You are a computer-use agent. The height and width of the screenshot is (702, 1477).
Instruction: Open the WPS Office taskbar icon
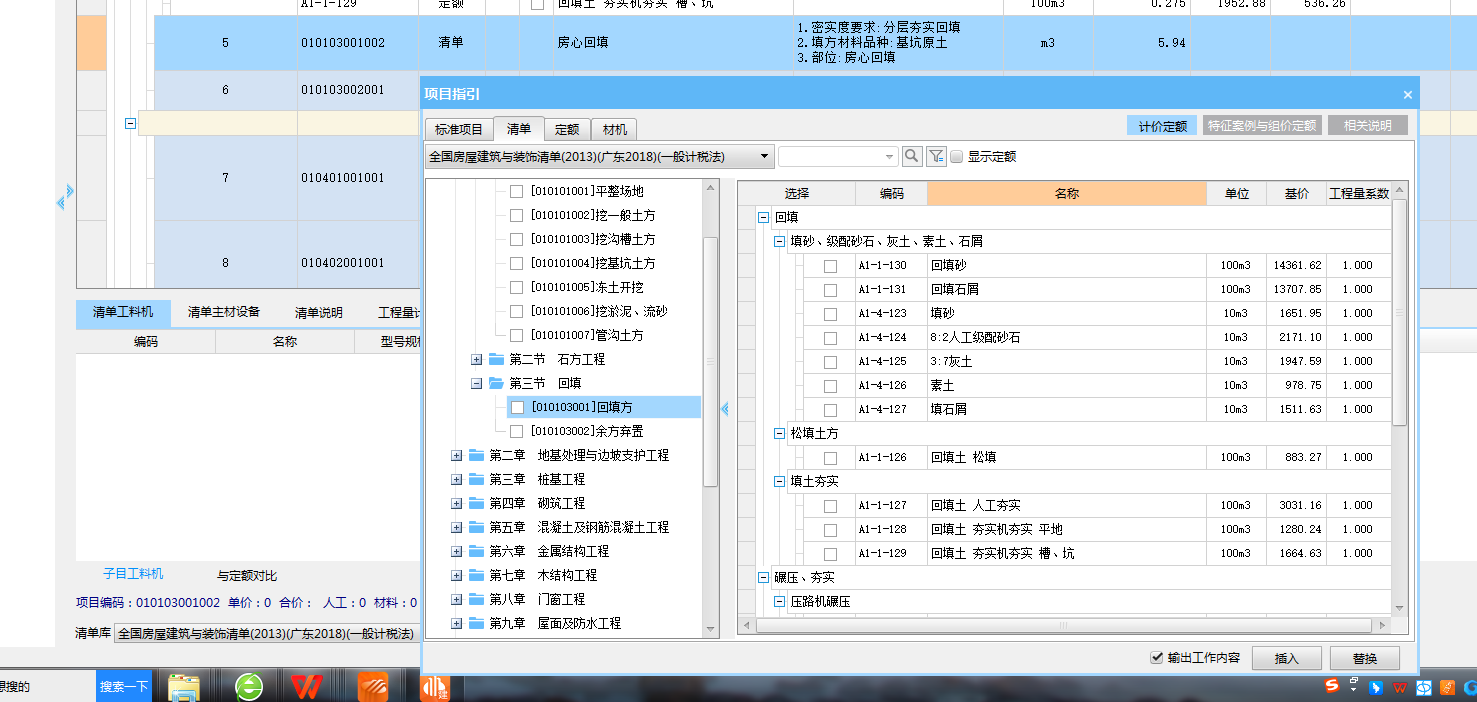tap(308, 687)
